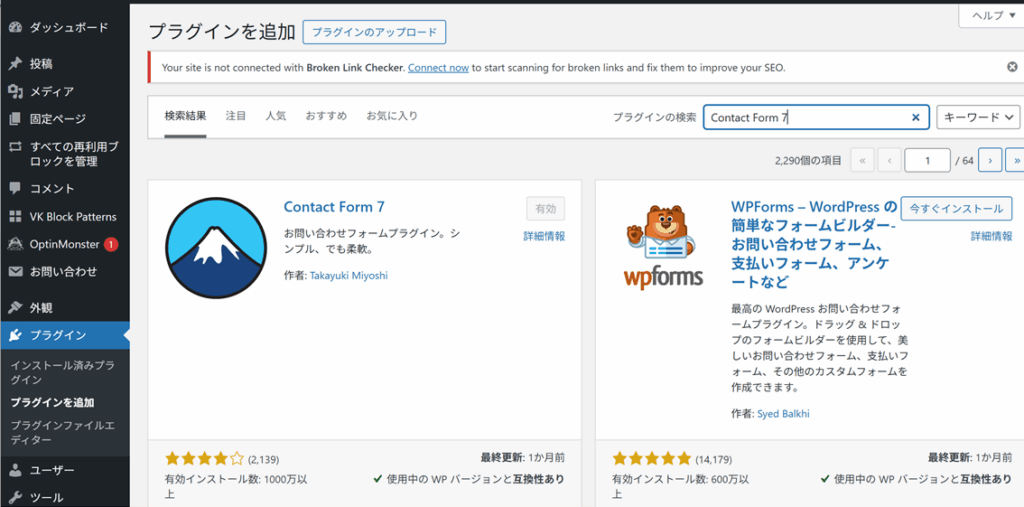
Task: Open the WPForms plugin title link
Action: click(814, 244)
